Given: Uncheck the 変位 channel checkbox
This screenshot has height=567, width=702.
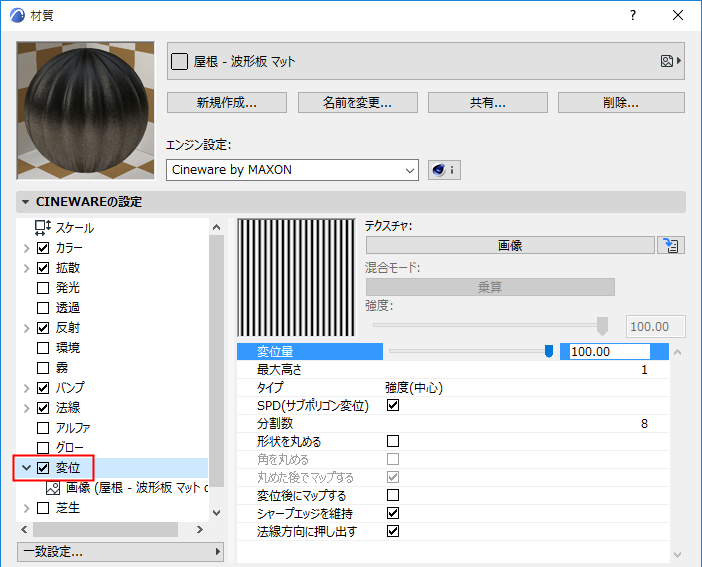Looking at the screenshot, I should click(43, 468).
